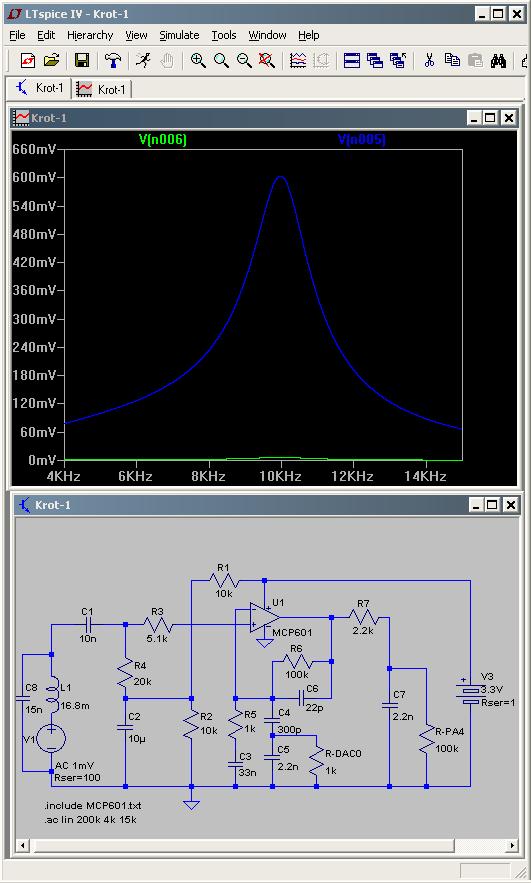The height and width of the screenshot is (883, 532).
Task: Click the V(n006) trace label
Action: coord(162,140)
